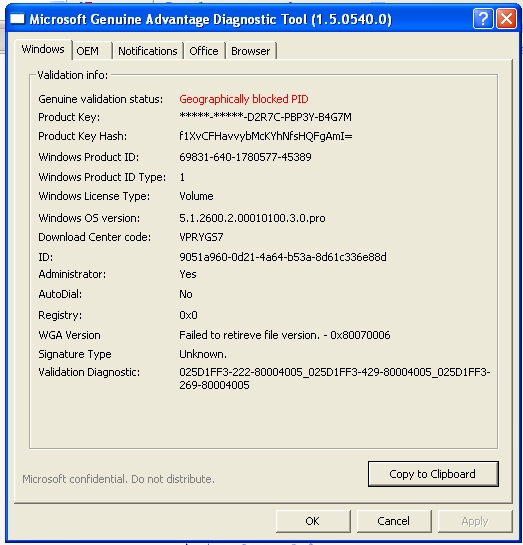Click the grayed-out Apply button

475,521
